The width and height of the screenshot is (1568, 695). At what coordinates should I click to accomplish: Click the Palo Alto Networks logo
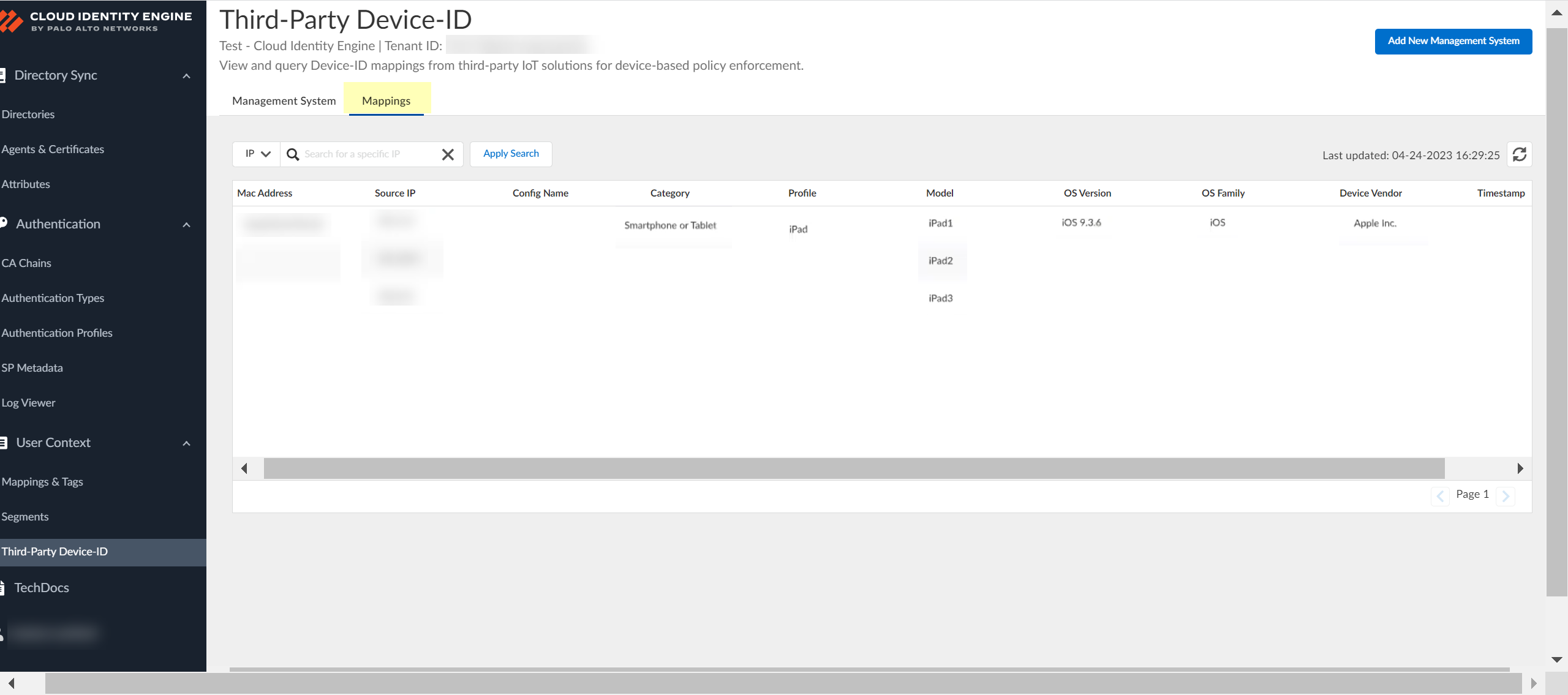[11, 21]
